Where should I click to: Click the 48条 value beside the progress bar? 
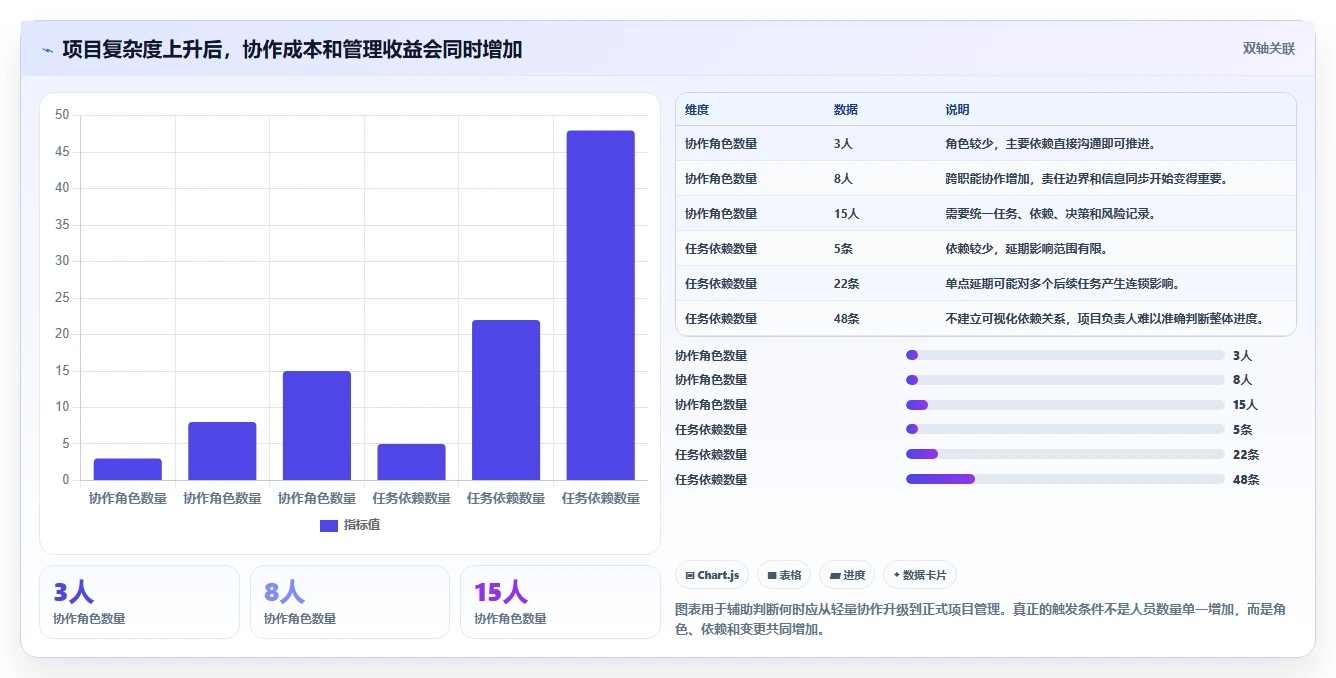point(1246,480)
